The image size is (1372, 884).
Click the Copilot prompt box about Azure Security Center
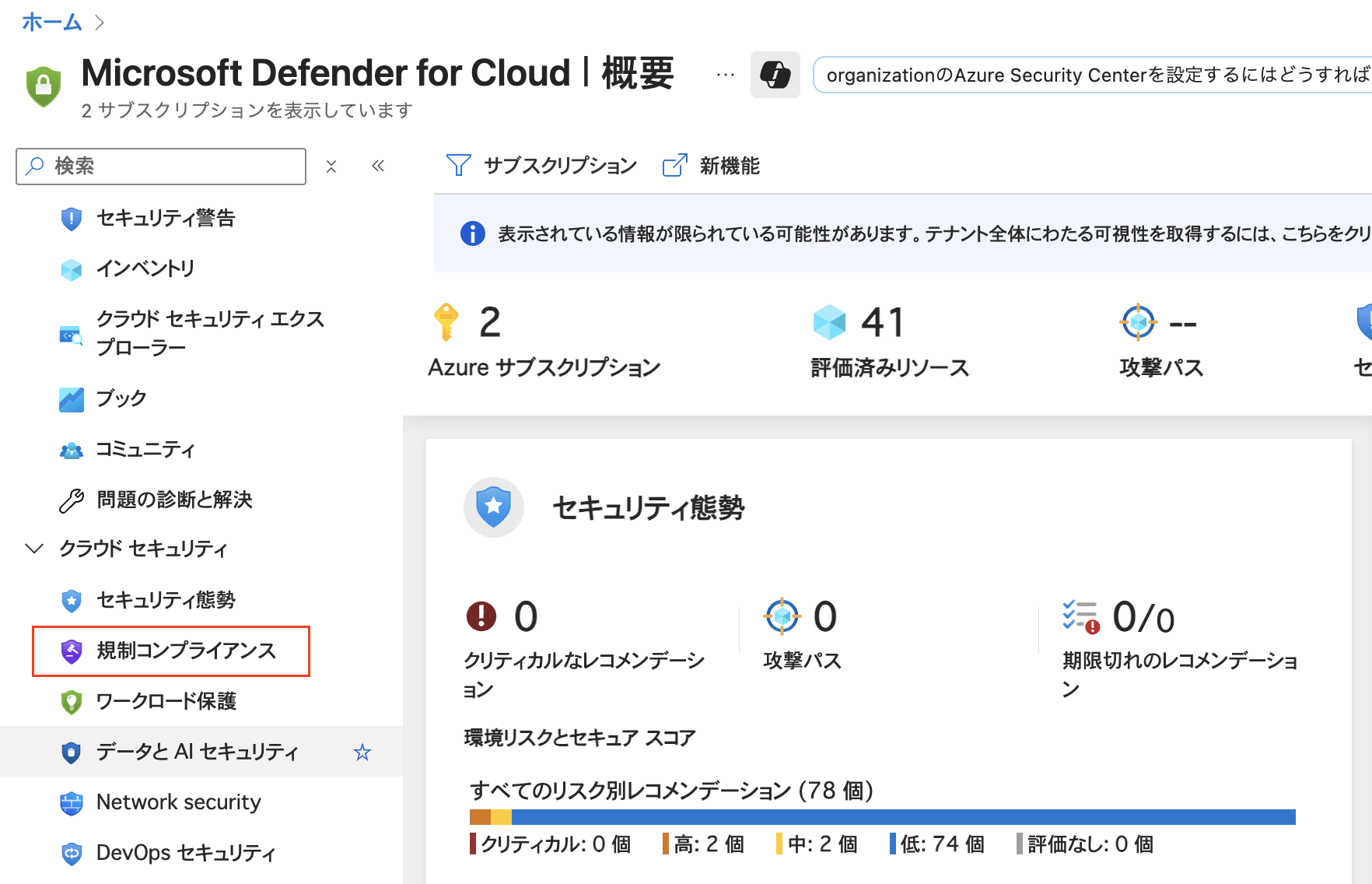pyautogui.click(x=1092, y=75)
